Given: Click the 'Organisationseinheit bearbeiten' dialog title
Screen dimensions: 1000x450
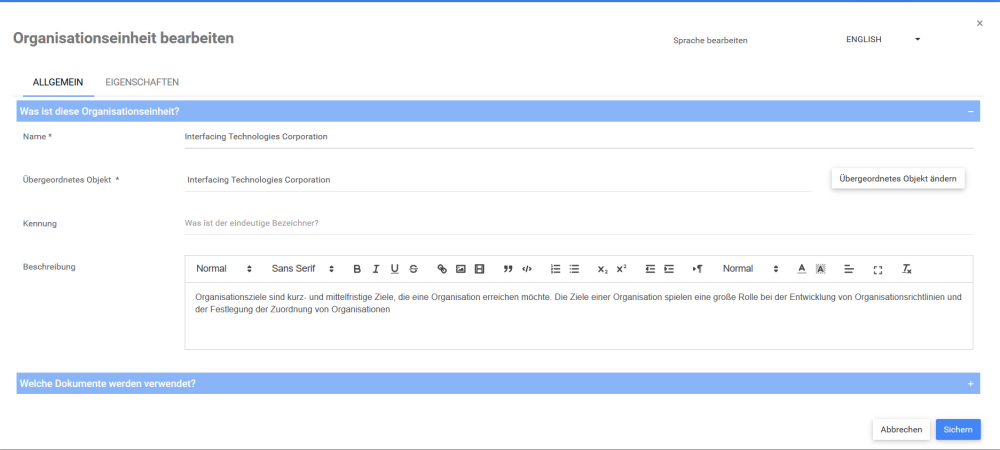Looking at the screenshot, I should pos(123,38).
